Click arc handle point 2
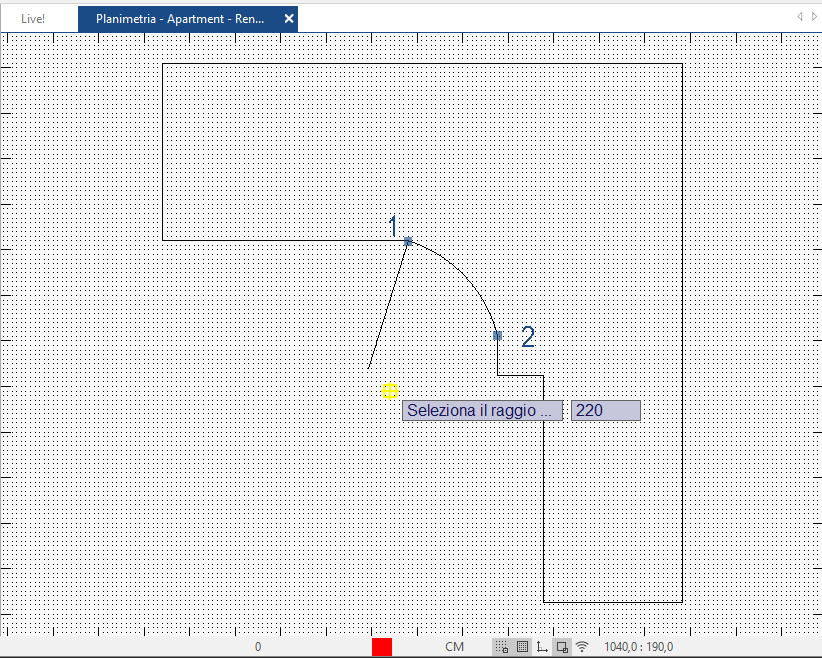The width and height of the screenshot is (822, 658). (x=497, y=336)
